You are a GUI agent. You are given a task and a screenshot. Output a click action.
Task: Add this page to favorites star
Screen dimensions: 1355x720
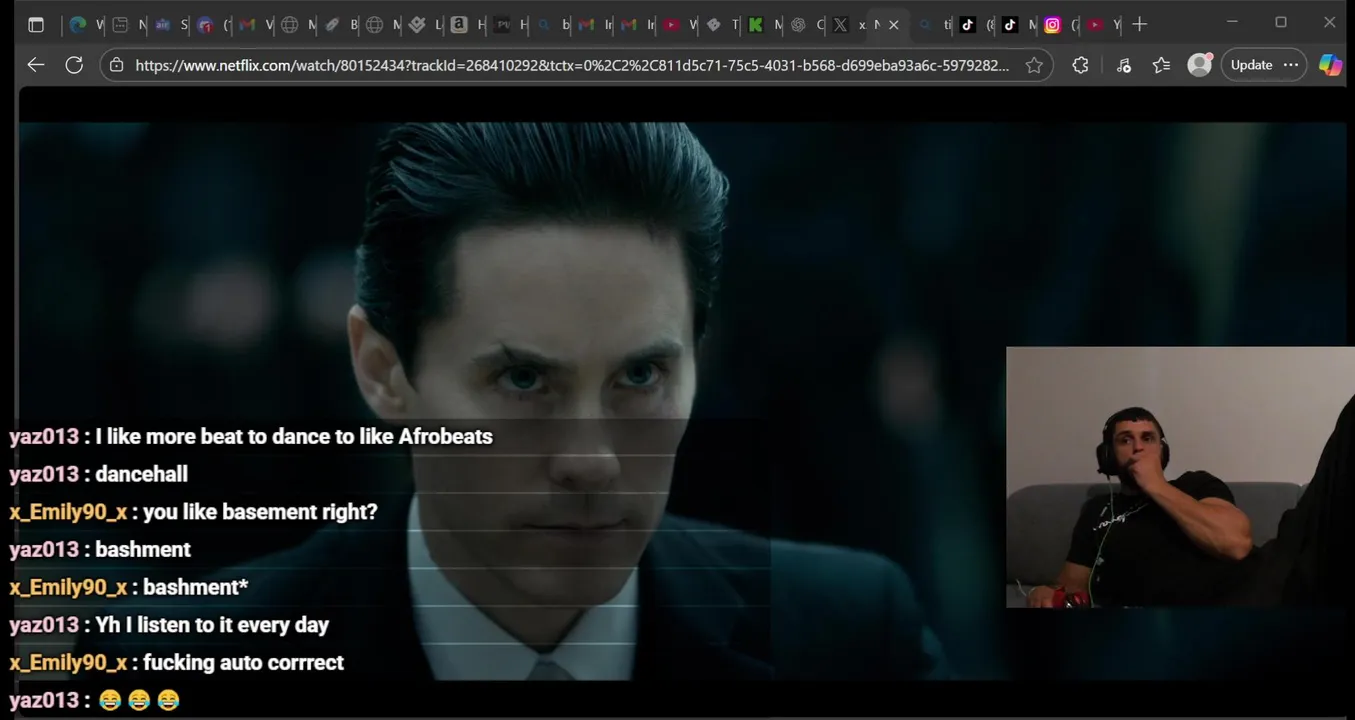(x=1034, y=65)
